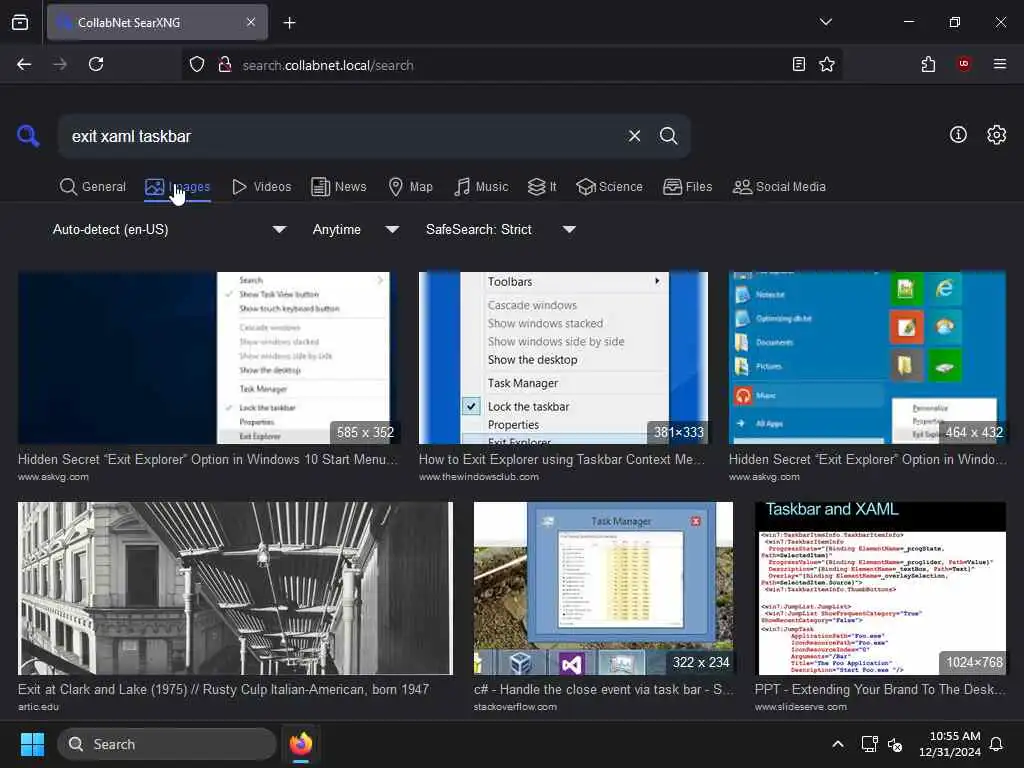Viewport: 1024px width, 768px height.
Task: Click the www.slideserve.com source text
Action: pyautogui.click(x=801, y=707)
